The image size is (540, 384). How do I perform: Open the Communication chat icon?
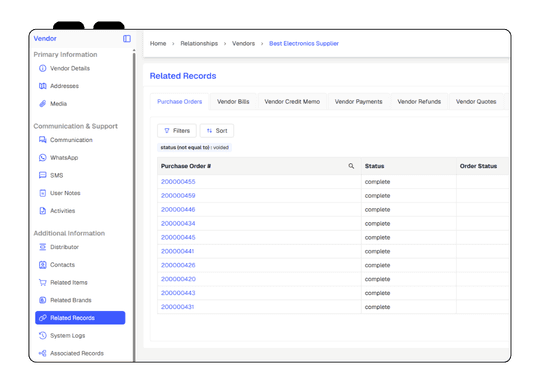42,140
